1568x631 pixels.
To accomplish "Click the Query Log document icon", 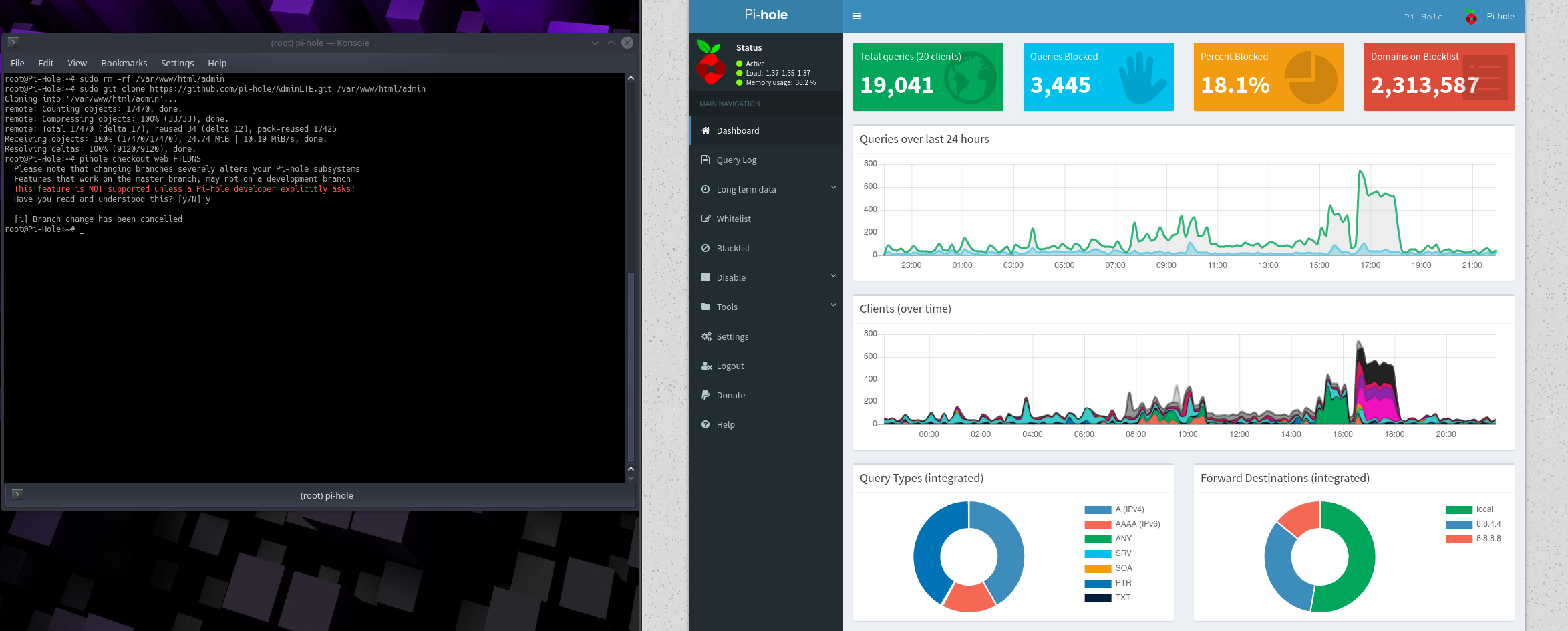I will coord(705,160).
